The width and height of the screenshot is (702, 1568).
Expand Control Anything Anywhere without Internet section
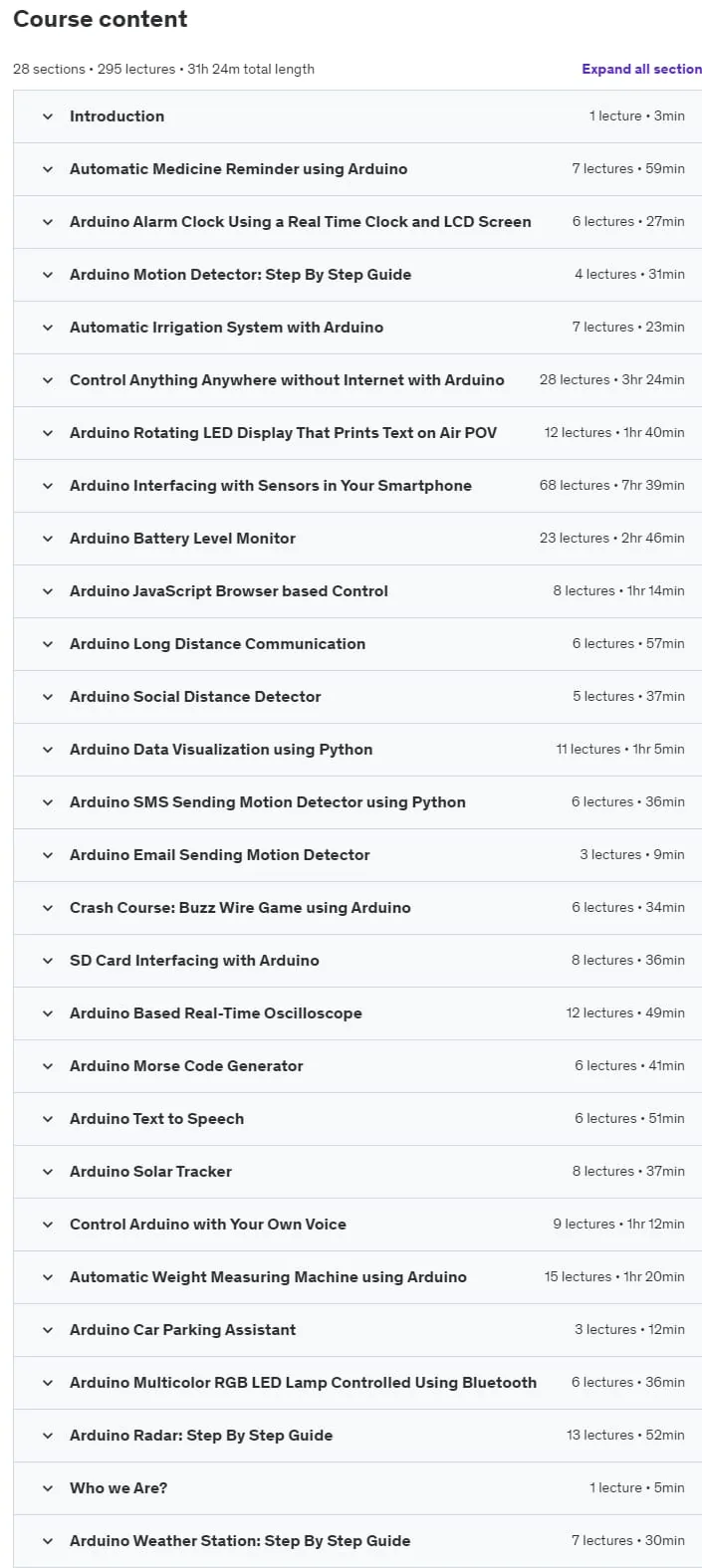357,380
